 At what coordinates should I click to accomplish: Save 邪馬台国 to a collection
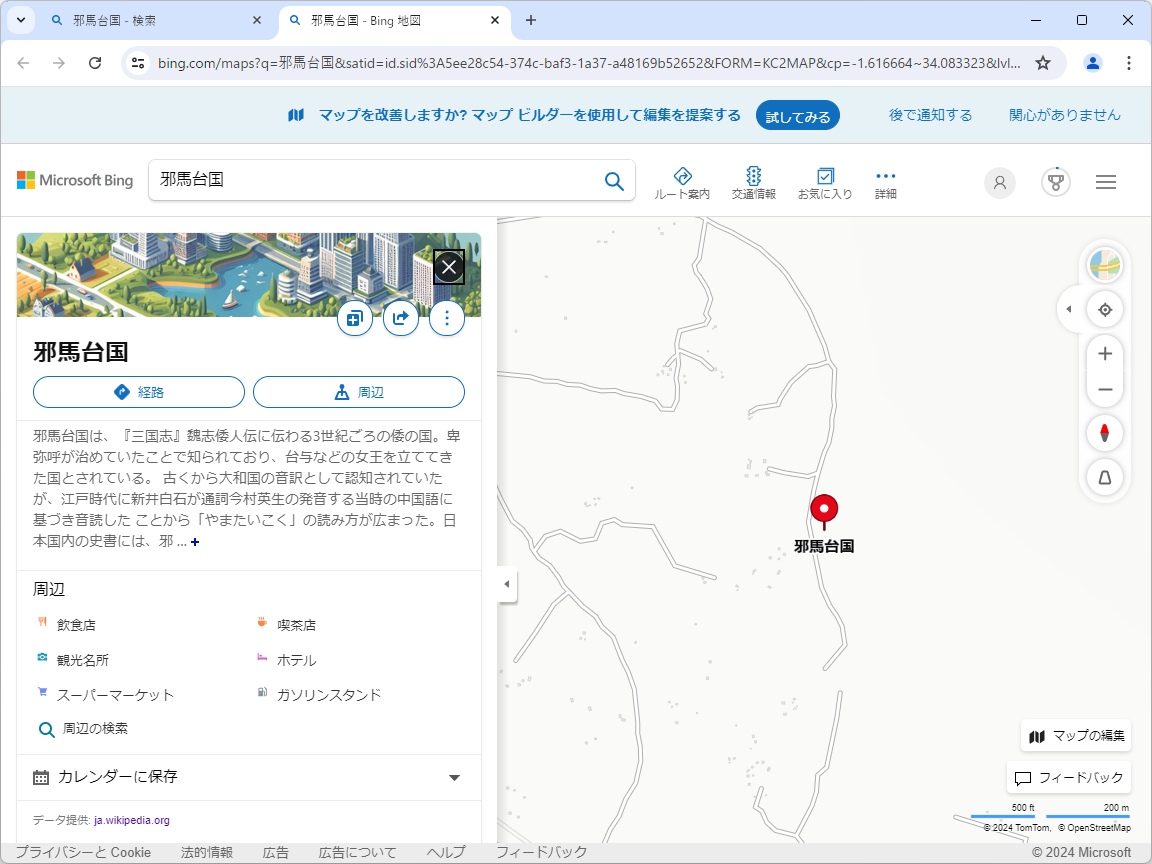(354, 318)
